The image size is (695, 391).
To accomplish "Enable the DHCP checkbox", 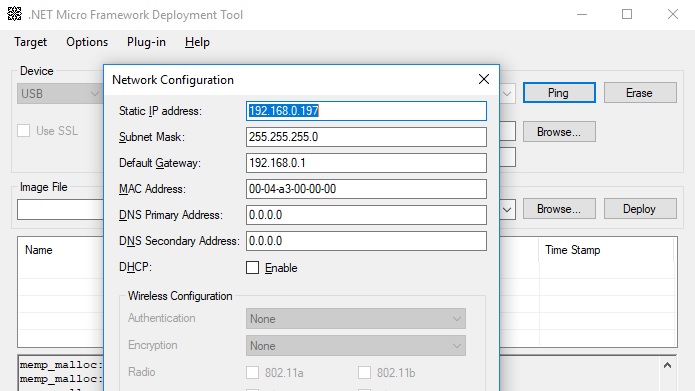I will [252, 267].
